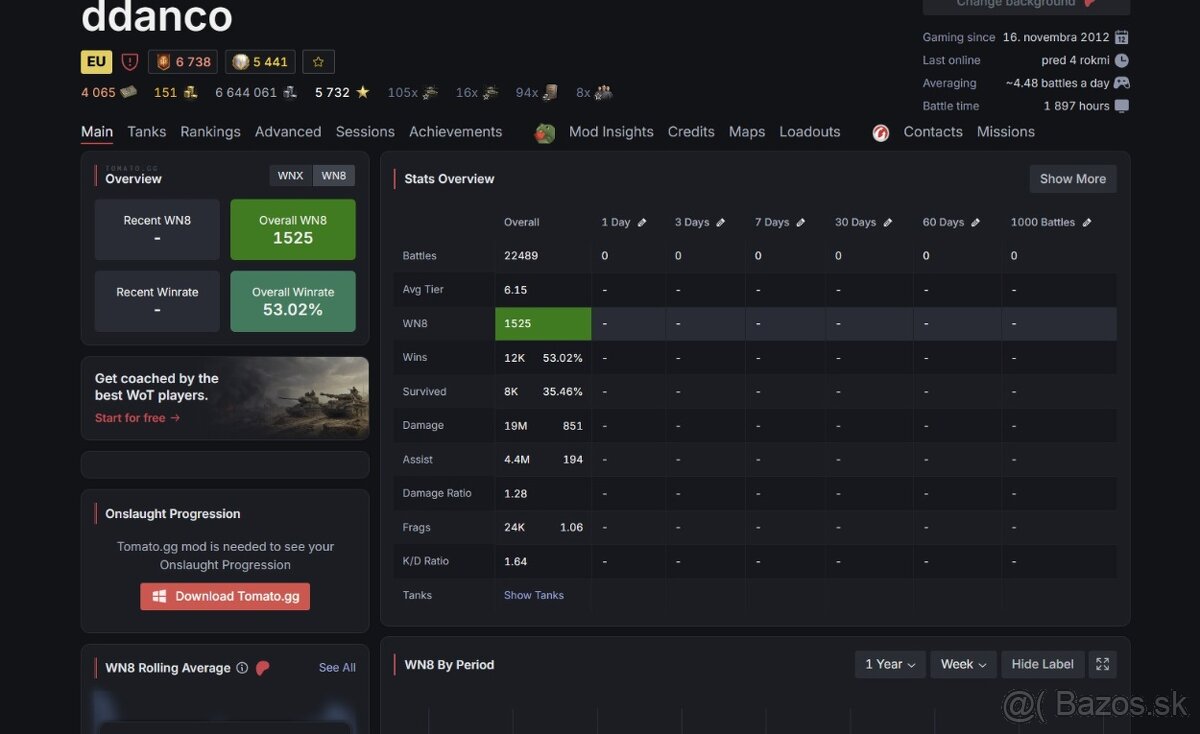Click the orange rating badge 6 738

point(184,62)
